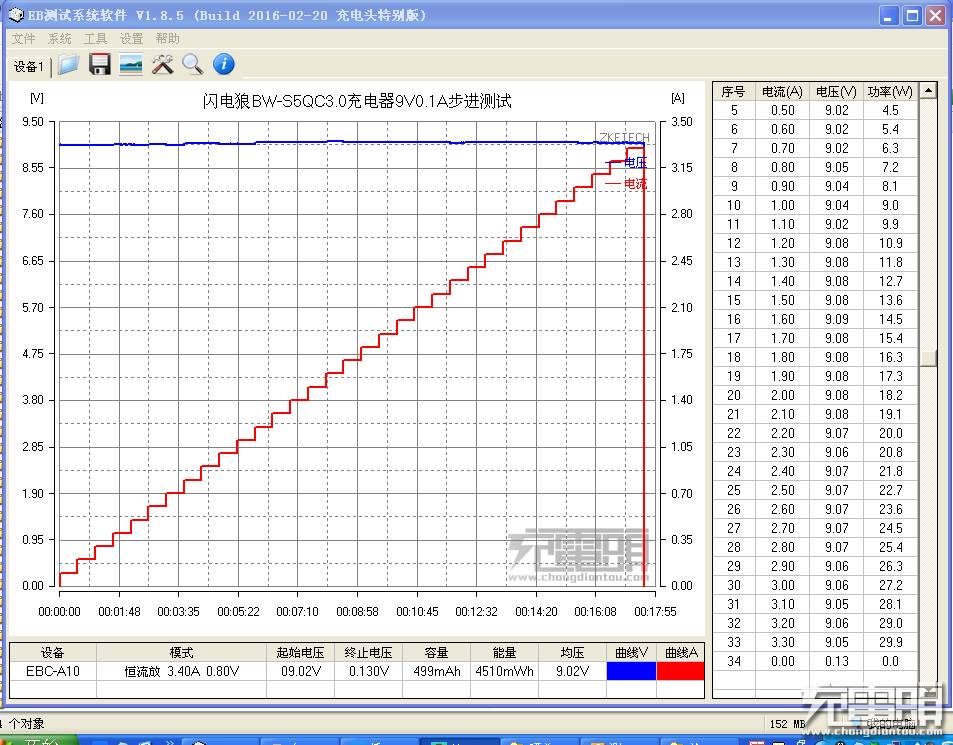This screenshot has width=953, height=745.
Task: Select row 25 with current 2.50
Action: [x=815, y=490]
